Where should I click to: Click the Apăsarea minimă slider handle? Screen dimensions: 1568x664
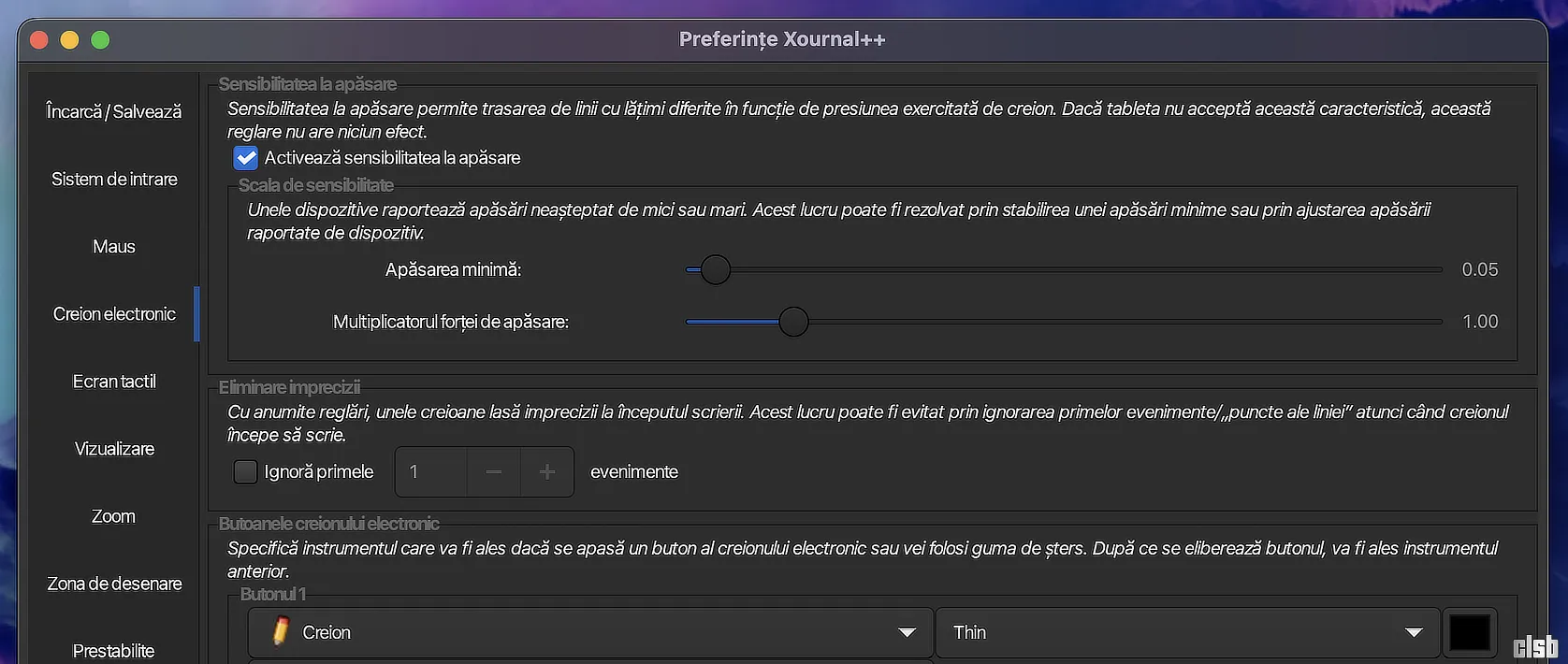coord(716,269)
